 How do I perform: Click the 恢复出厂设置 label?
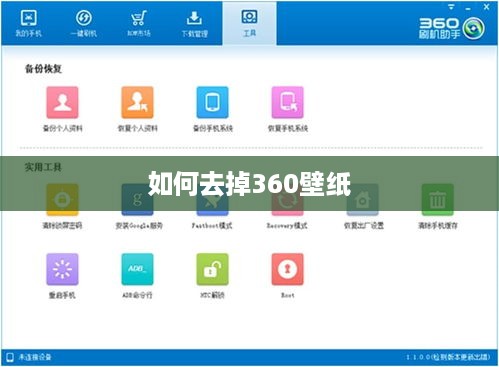click(x=364, y=226)
